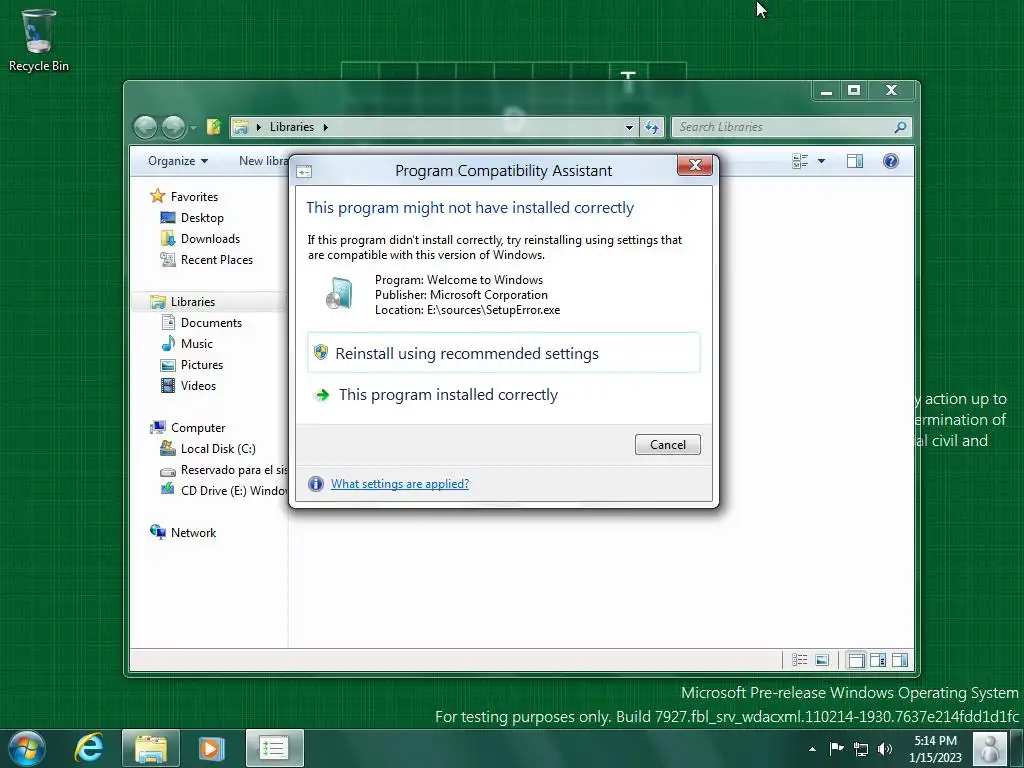Toggle the preview pane button

click(x=855, y=161)
